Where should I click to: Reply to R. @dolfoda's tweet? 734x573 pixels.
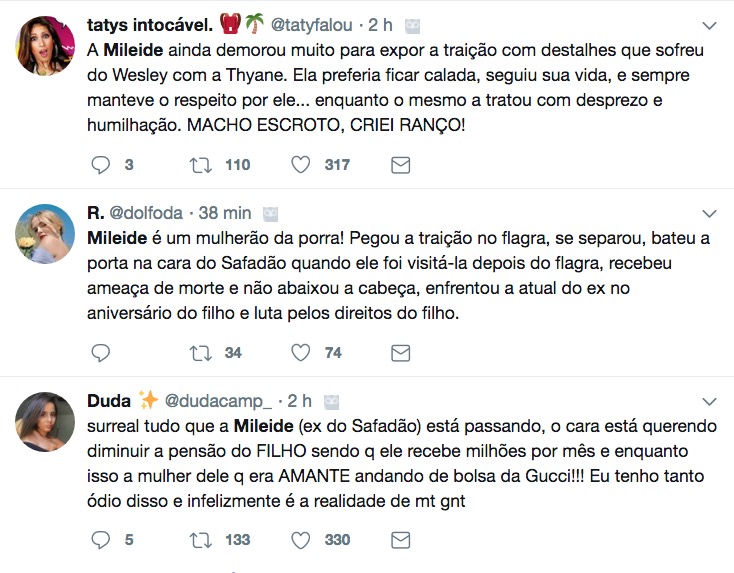point(101,352)
